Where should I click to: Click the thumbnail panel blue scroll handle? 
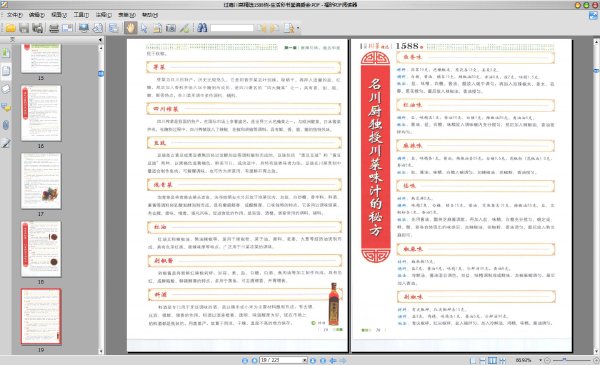pyautogui.click(x=101, y=73)
